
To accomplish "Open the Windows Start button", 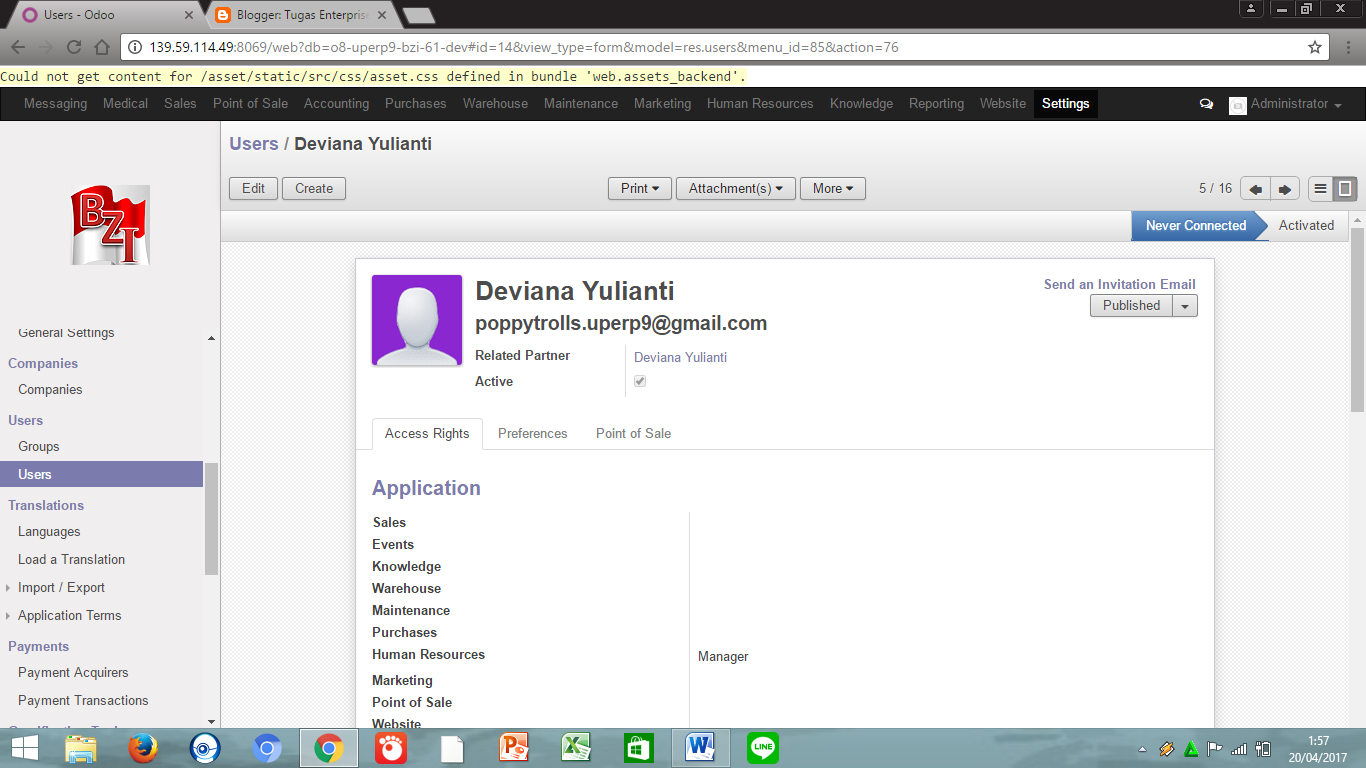I will click(25, 748).
